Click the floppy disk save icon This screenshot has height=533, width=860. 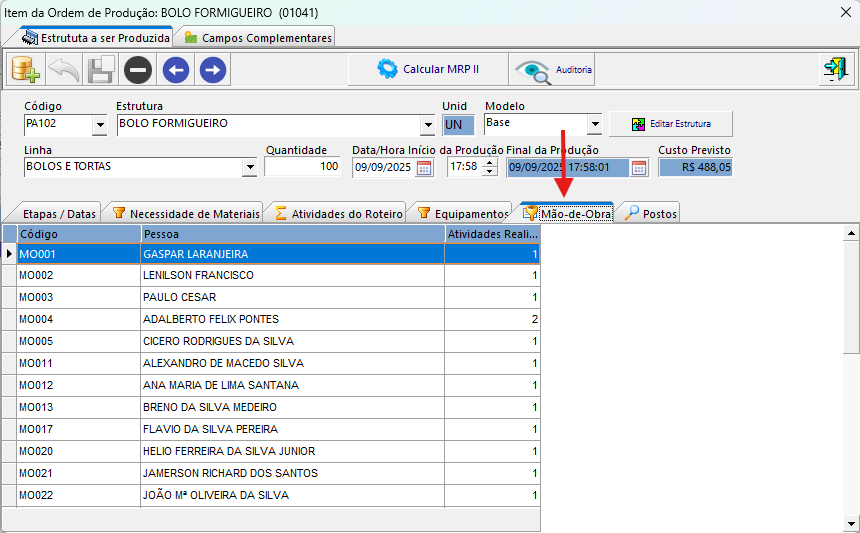tap(100, 70)
